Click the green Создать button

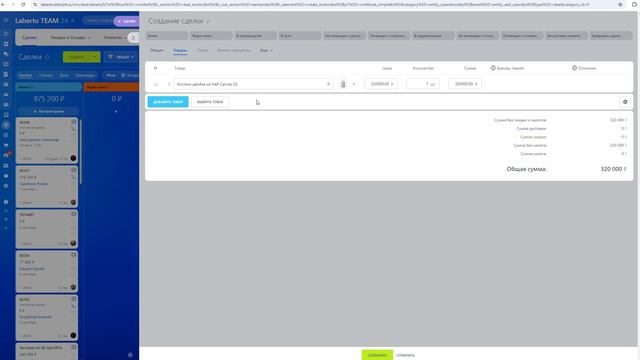click(x=77, y=57)
